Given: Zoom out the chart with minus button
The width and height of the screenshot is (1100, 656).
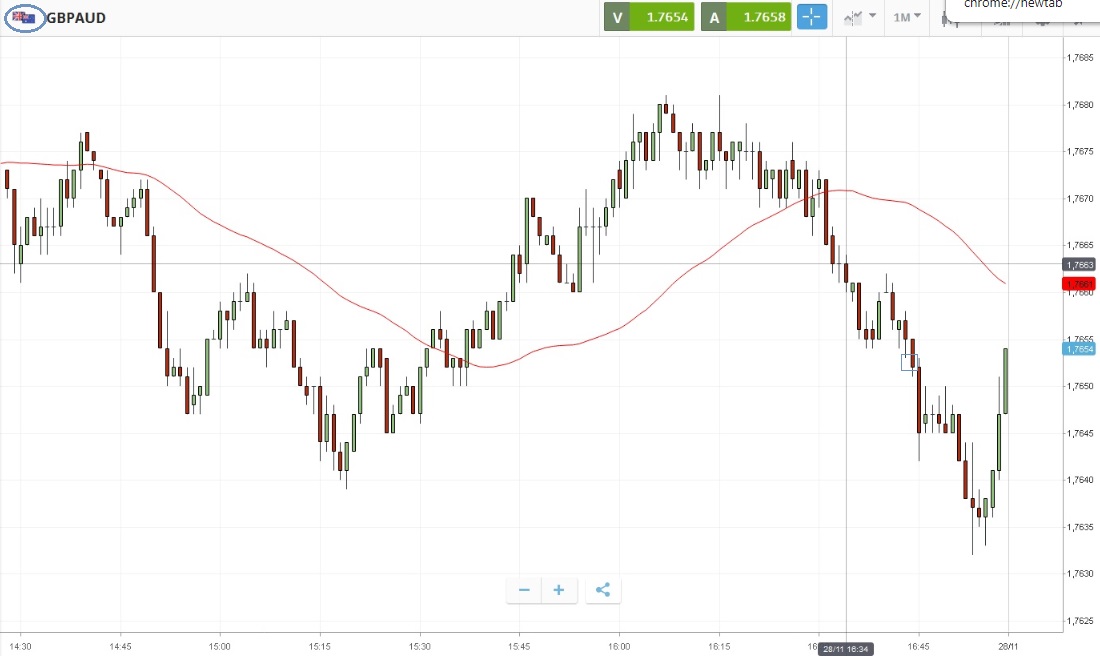Looking at the screenshot, I should pyautogui.click(x=524, y=590).
